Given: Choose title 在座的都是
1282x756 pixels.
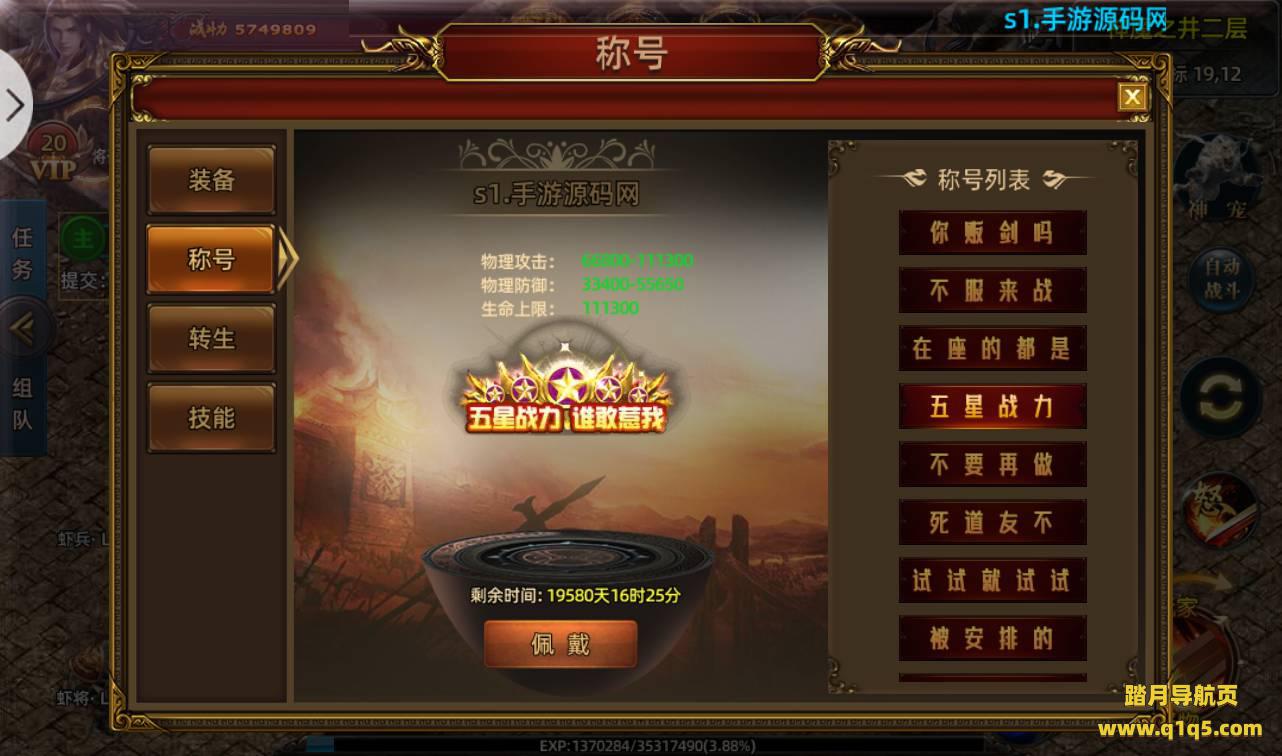Looking at the screenshot, I should click(x=992, y=348).
